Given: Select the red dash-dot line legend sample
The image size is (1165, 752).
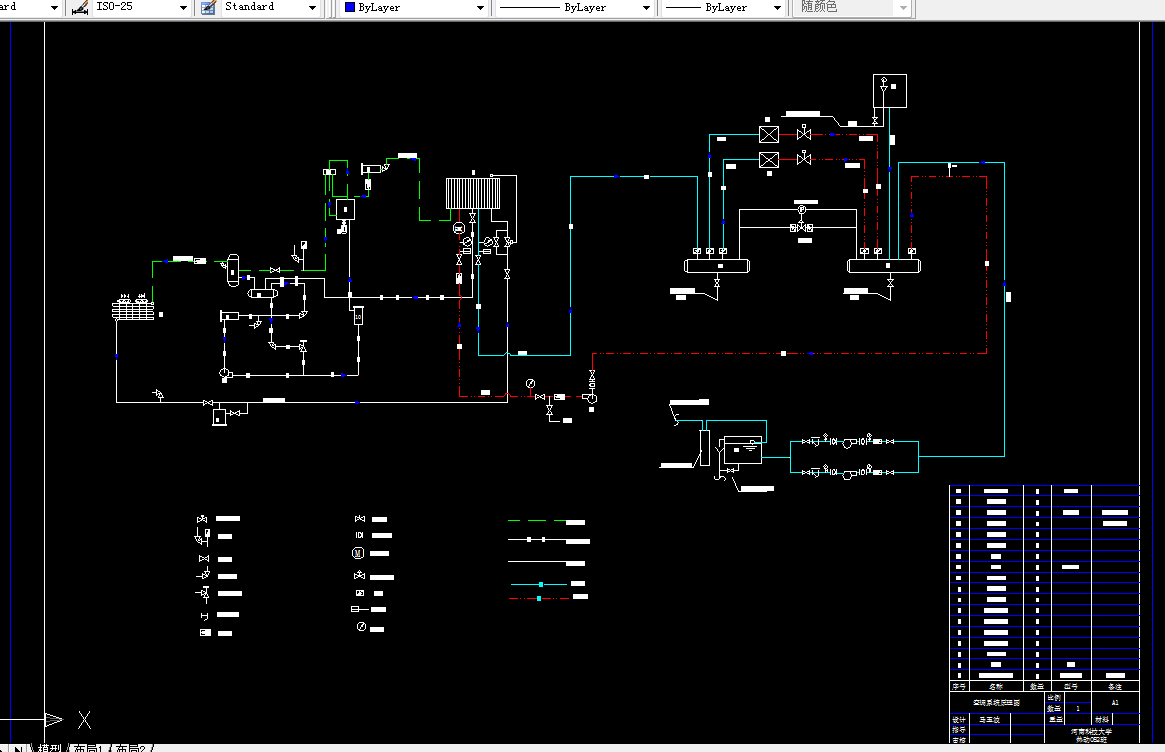Looking at the screenshot, I should [x=539, y=598].
